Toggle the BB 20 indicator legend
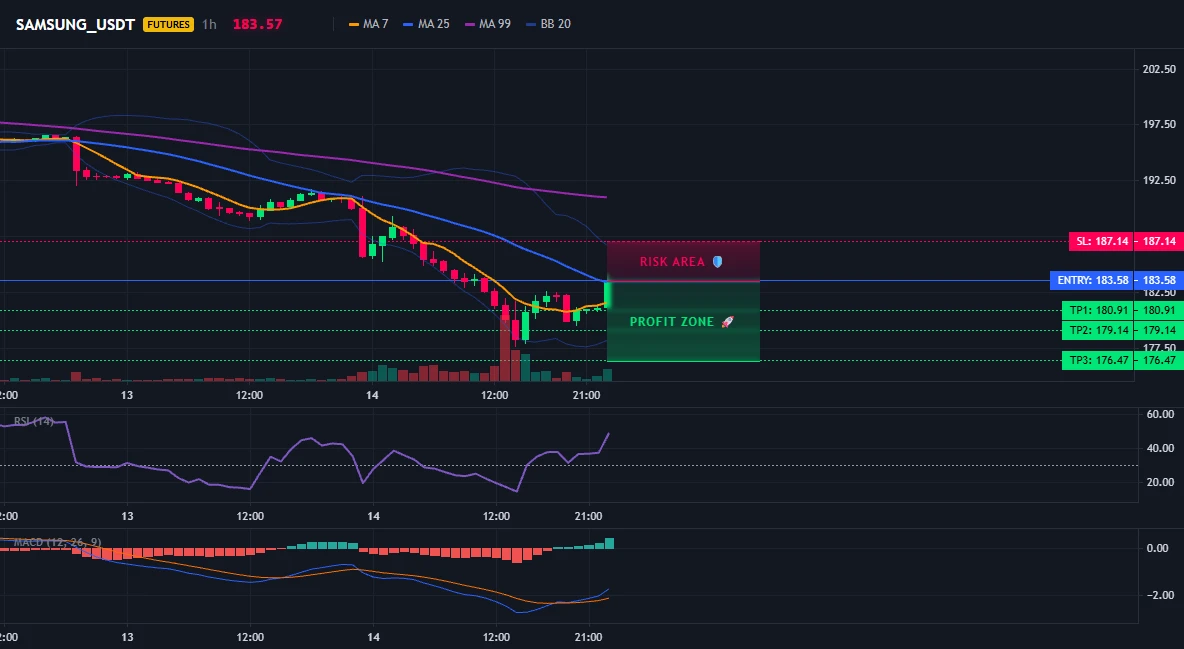This screenshot has width=1184, height=649. coord(549,24)
